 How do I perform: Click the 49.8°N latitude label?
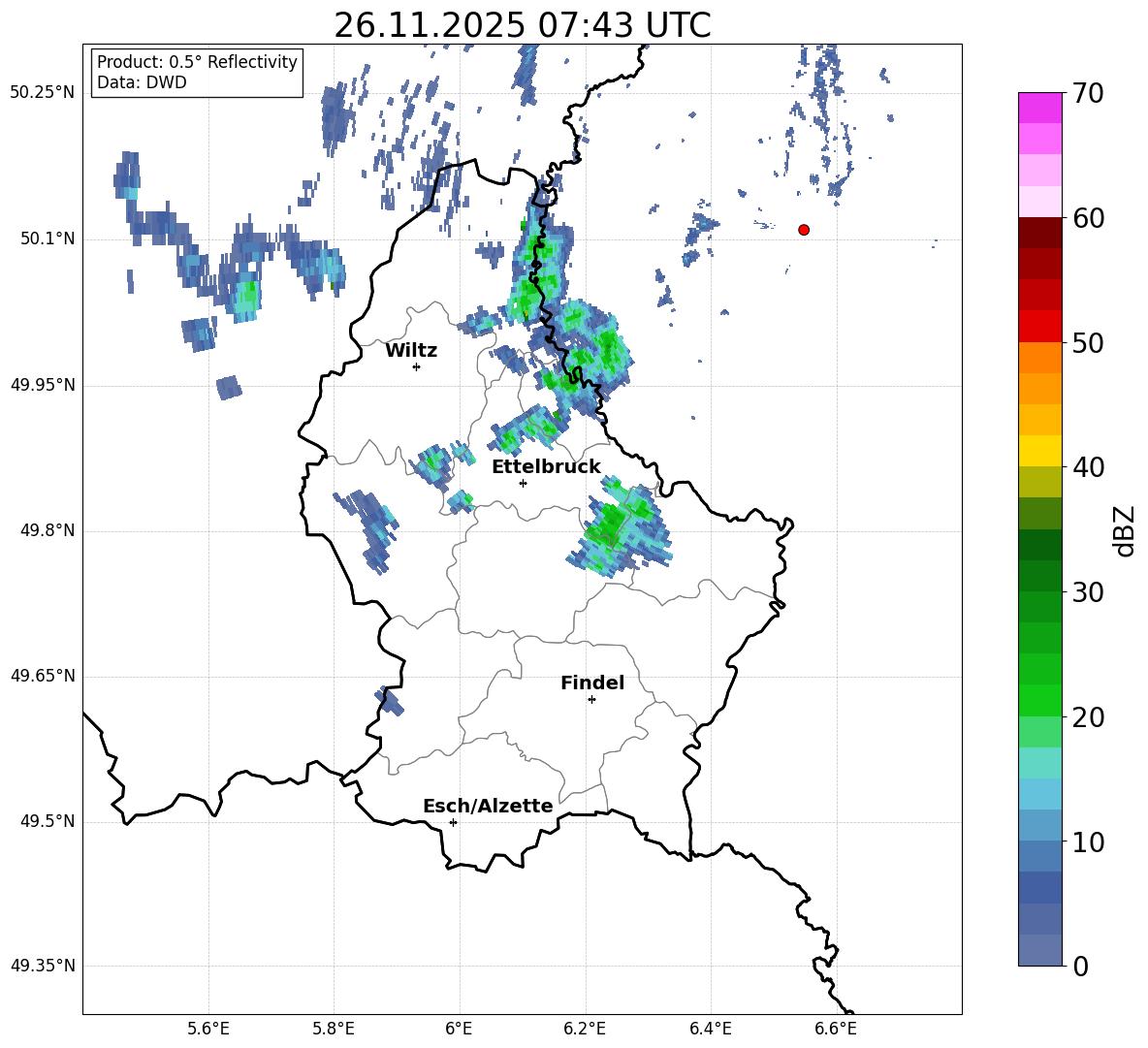click(48, 530)
